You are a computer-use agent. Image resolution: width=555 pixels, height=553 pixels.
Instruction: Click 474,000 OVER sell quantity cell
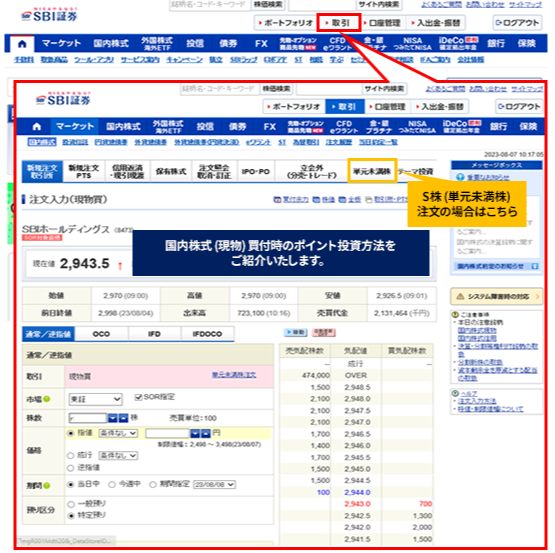tap(305, 375)
